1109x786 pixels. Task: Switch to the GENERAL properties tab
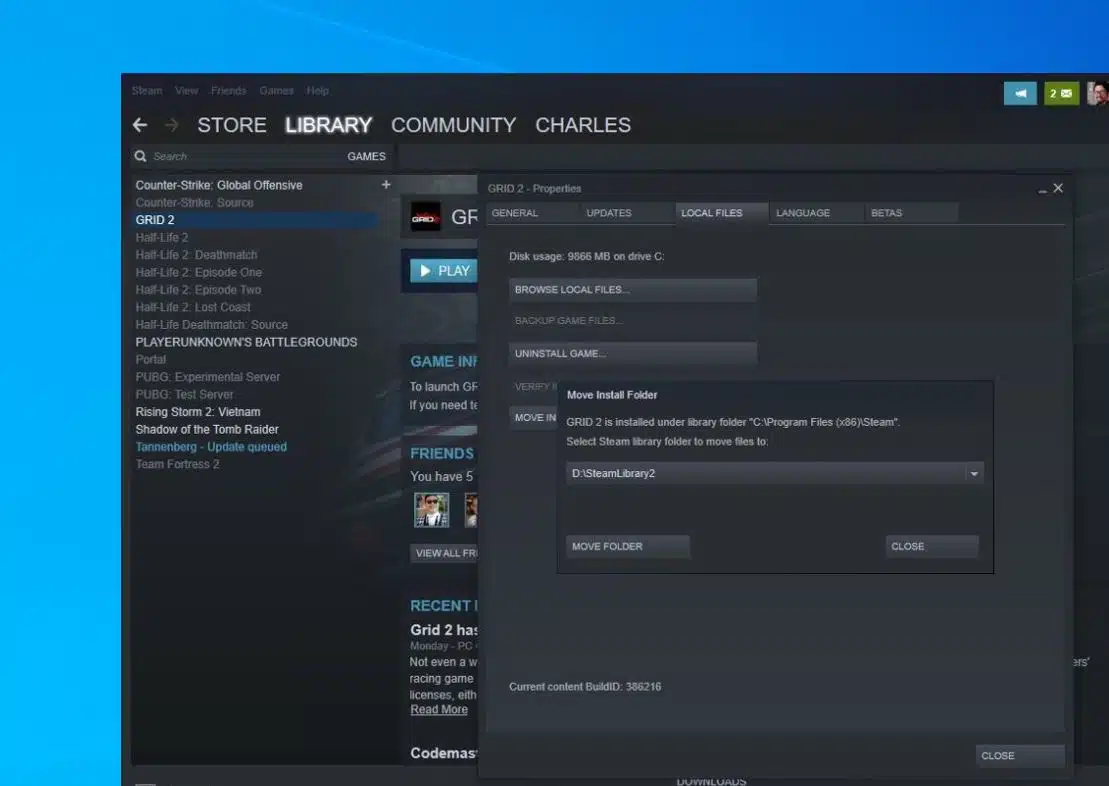pyautogui.click(x=531, y=213)
